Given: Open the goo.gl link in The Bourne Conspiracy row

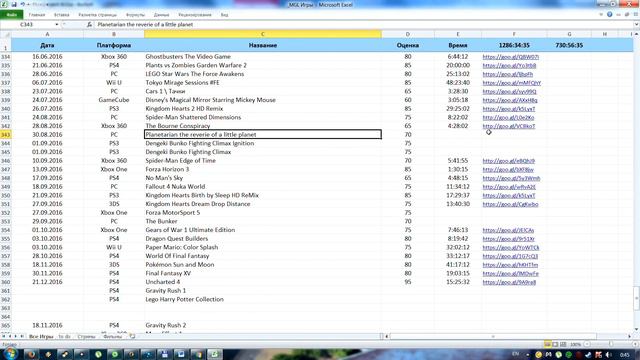Looking at the screenshot, I should pos(509,126).
